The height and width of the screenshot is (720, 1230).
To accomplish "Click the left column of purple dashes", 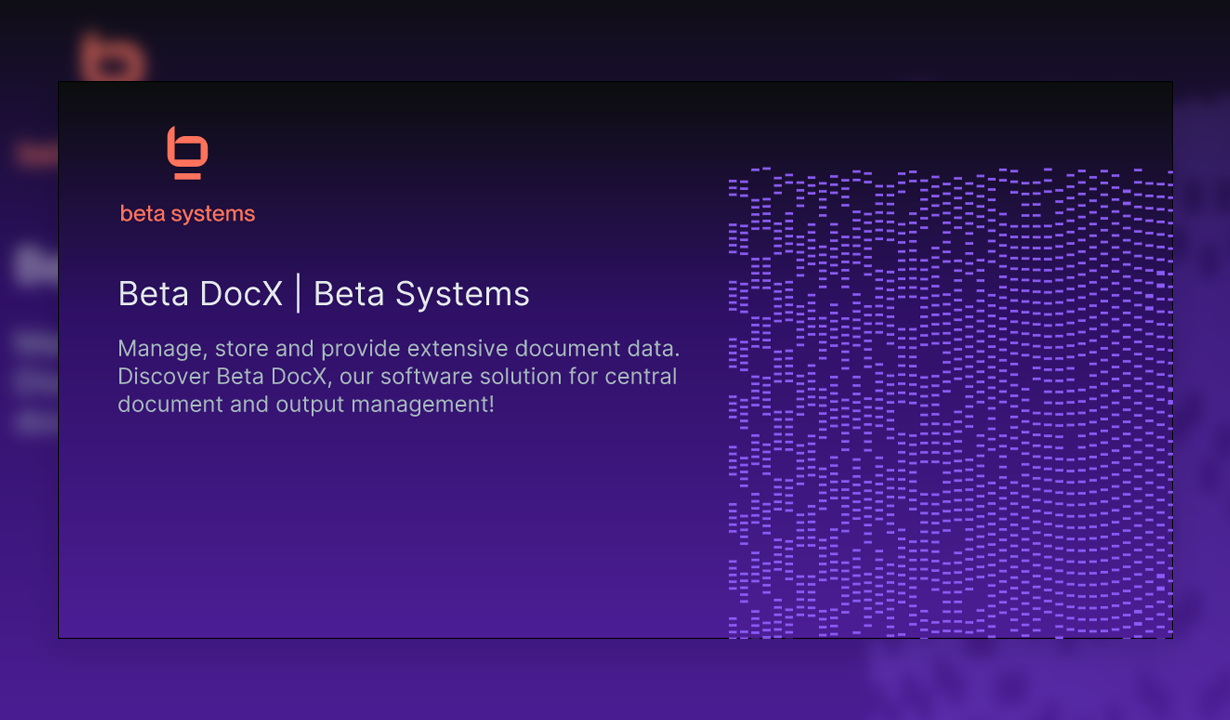I will (x=733, y=400).
